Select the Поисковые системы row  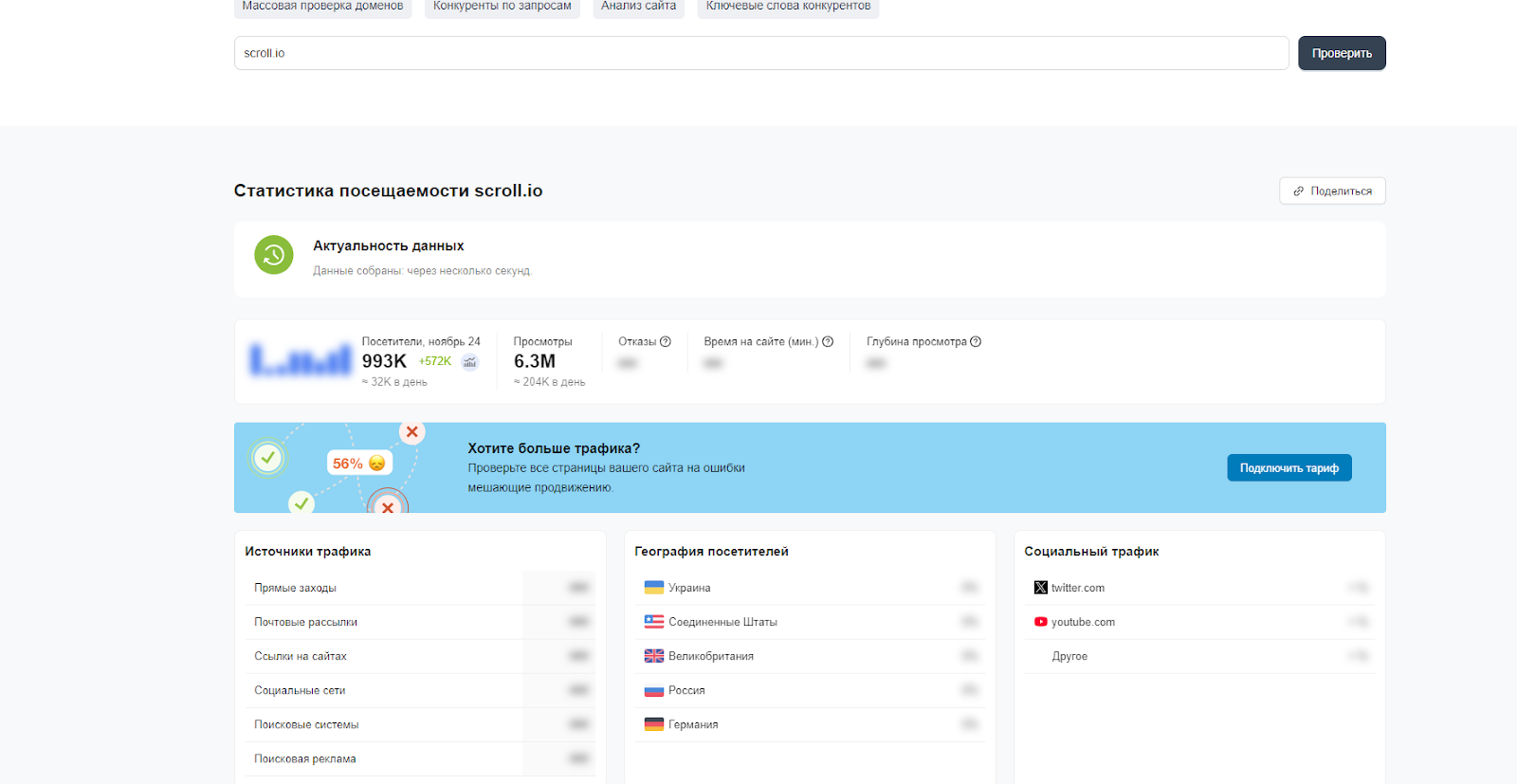coord(420,724)
